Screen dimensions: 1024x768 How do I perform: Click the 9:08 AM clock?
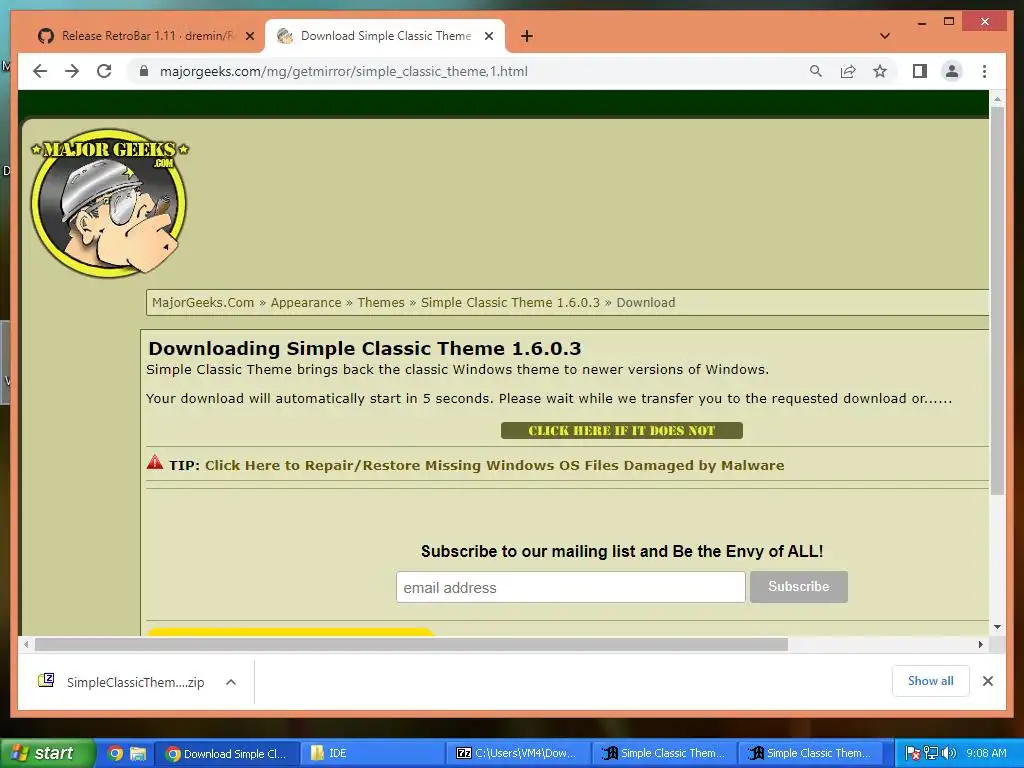click(x=986, y=753)
